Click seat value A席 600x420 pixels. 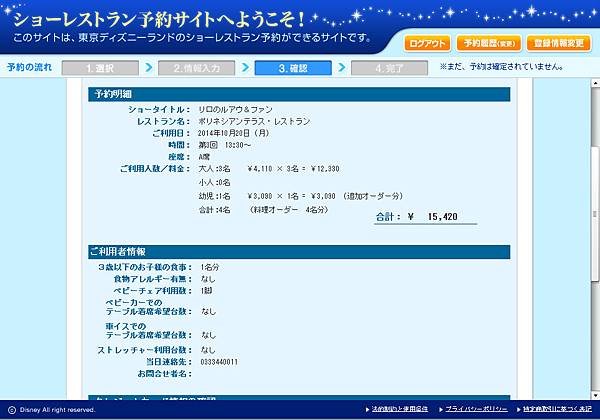tap(204, 157)
